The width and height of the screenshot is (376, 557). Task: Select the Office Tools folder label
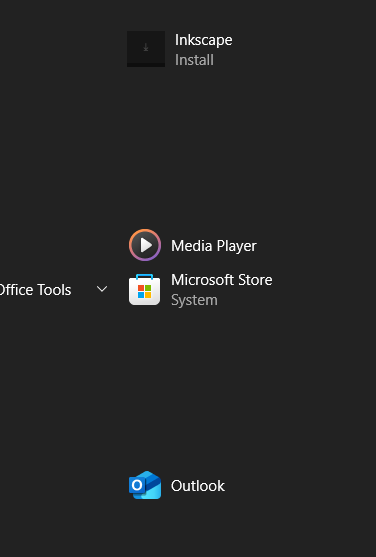tap(35, 290)
